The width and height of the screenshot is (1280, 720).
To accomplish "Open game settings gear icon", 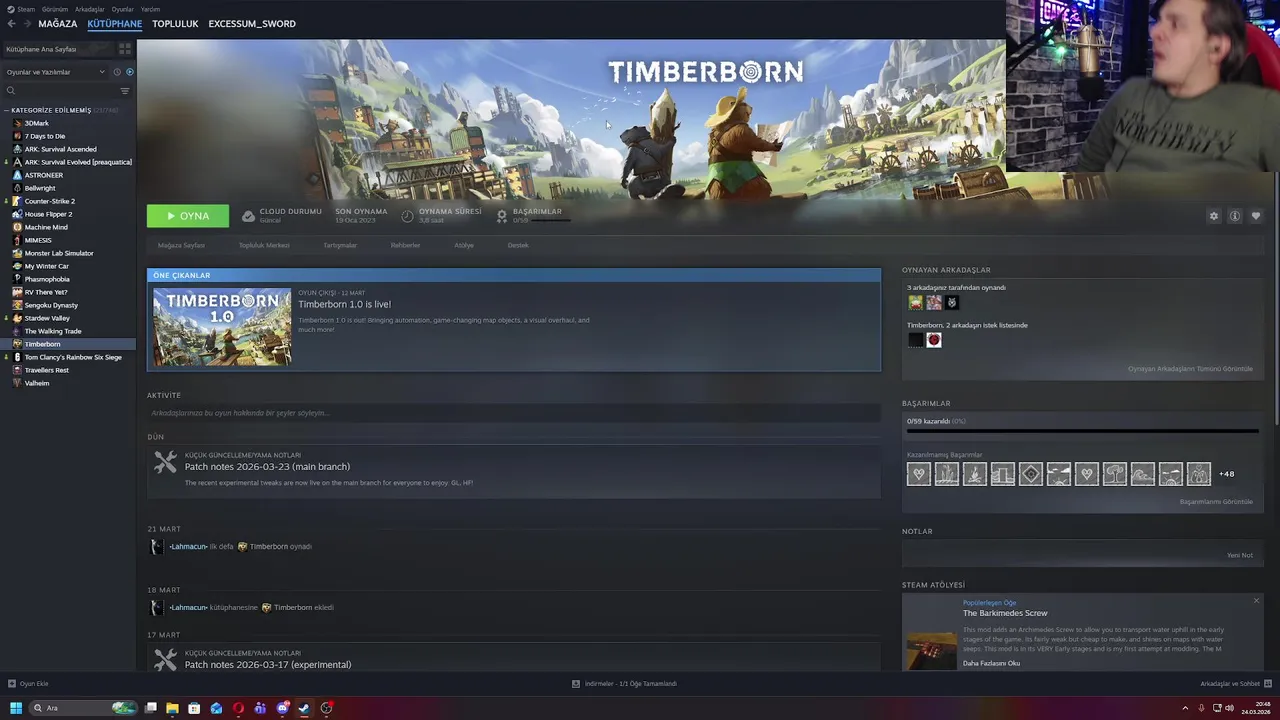I will 1214,216.
